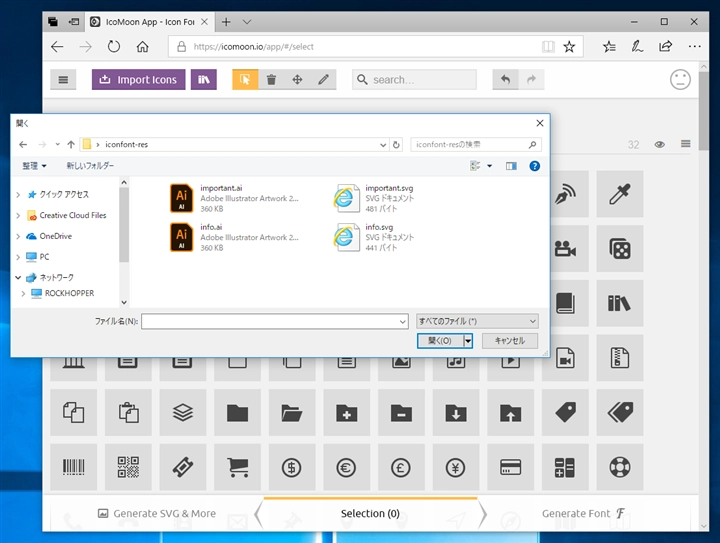The image size is (720, 543).
Task: Select the layers stack icon tile
Action: [183, 412]
